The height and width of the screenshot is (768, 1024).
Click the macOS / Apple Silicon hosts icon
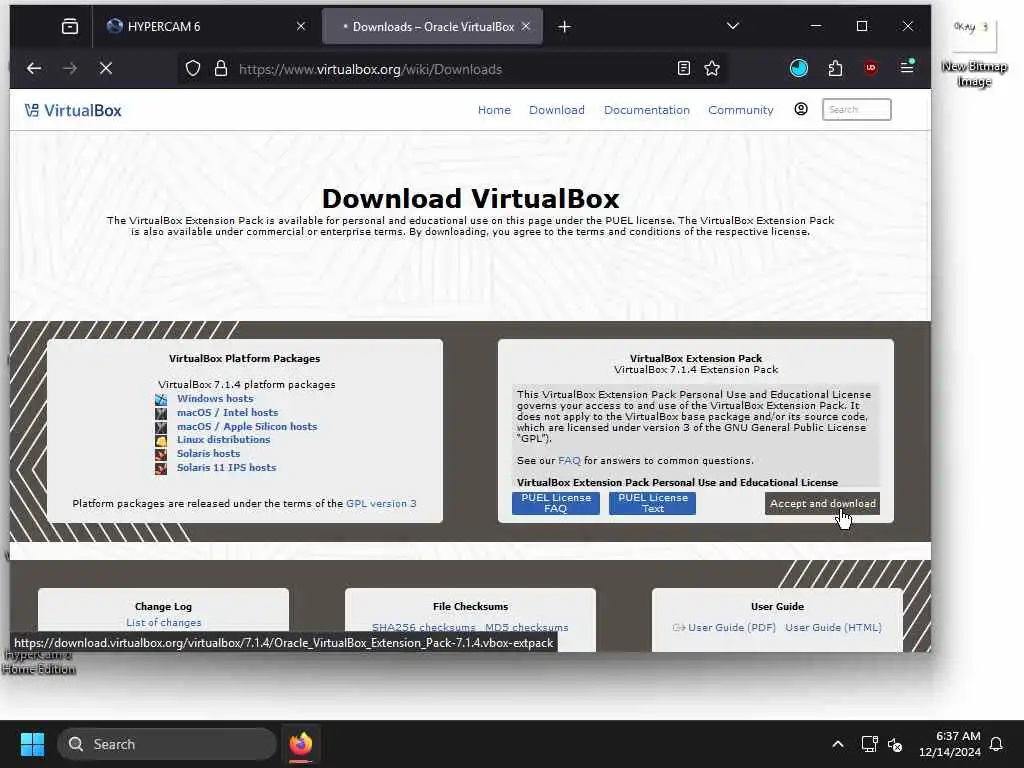coord(161,428)
